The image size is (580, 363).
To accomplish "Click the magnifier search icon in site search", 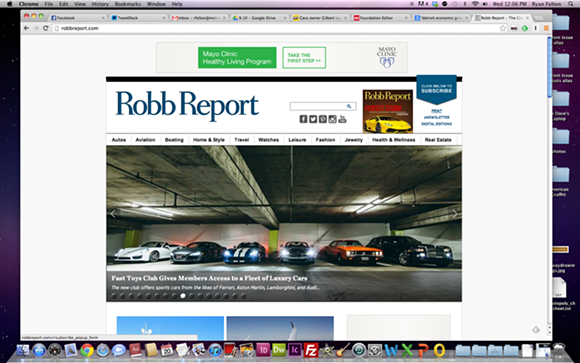I will click(x=349, y=106).
